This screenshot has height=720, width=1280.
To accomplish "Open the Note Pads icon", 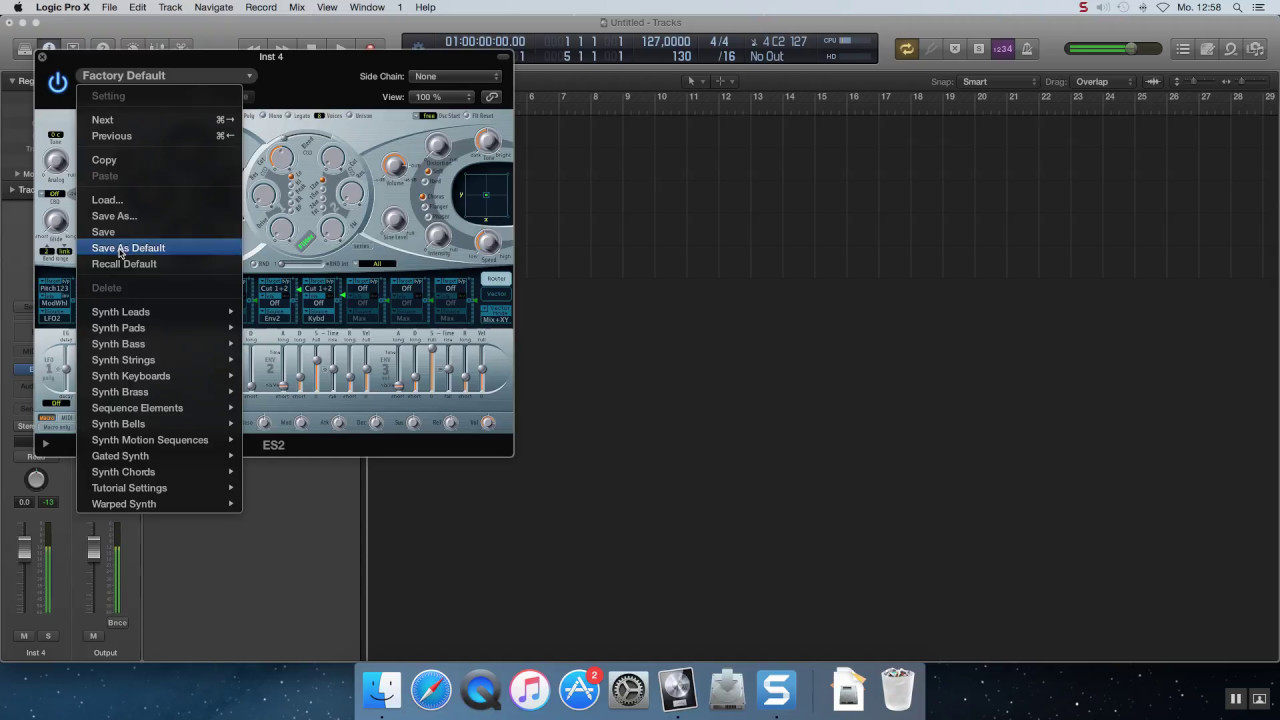I will [x=1207, y=49].
